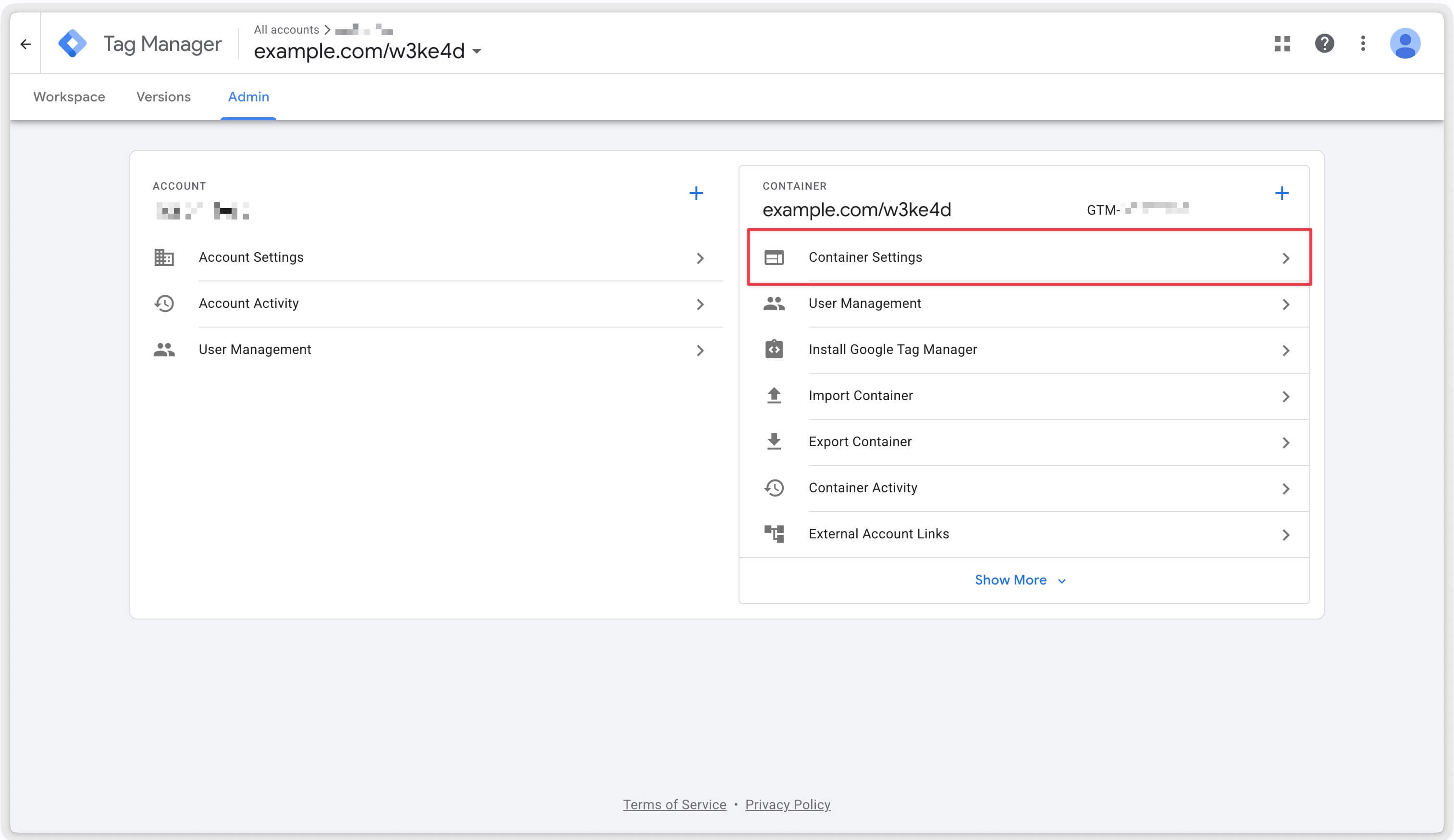
Task: Select the Admin tab
Action: click(248, 97)
